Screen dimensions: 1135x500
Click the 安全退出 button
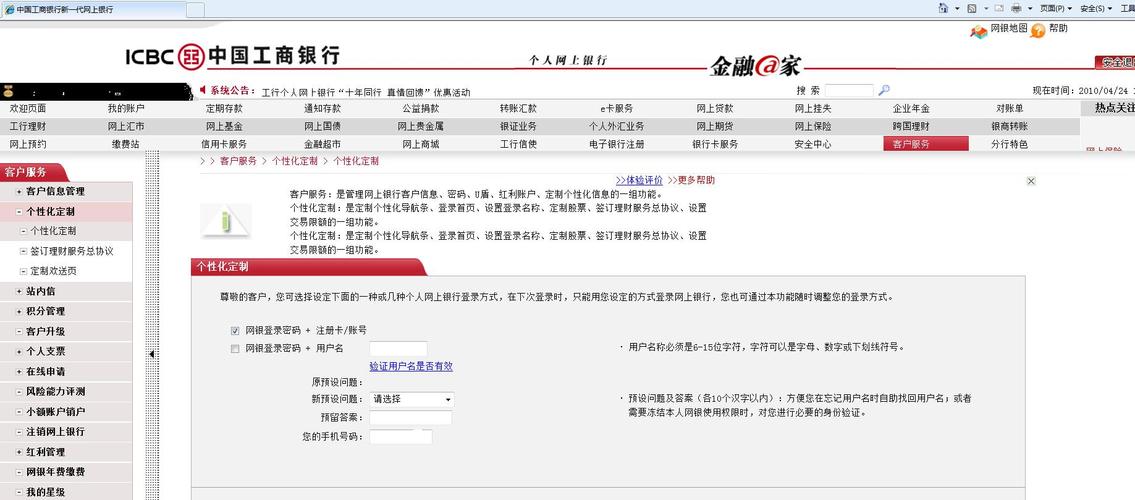[1115, 63]
